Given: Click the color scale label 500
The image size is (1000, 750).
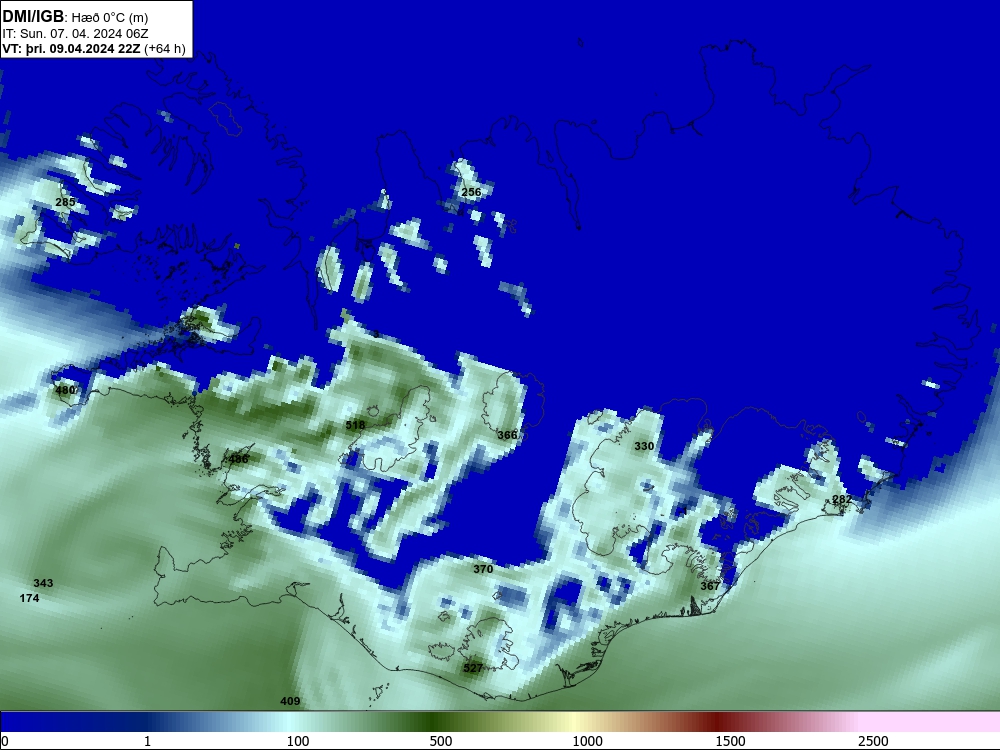Looking at the screenshot, I should 441,741.
